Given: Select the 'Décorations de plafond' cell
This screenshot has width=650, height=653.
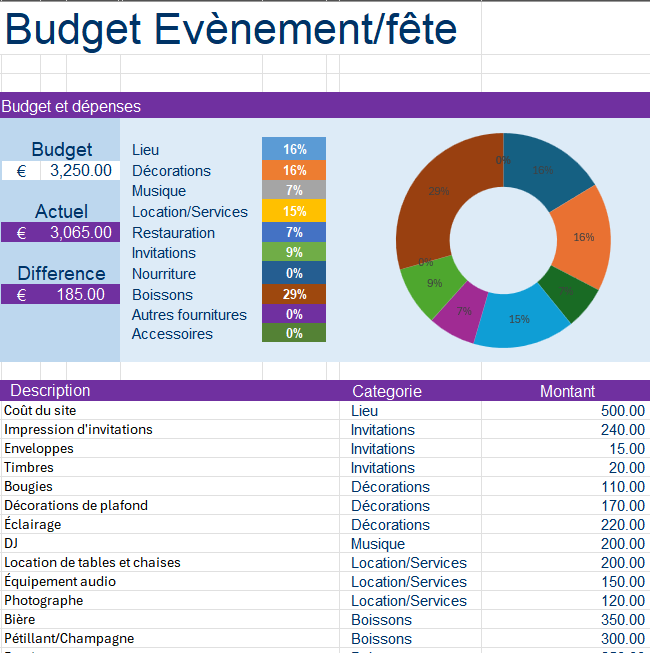Looking at the screenshot, I should (x=170, y=505).
